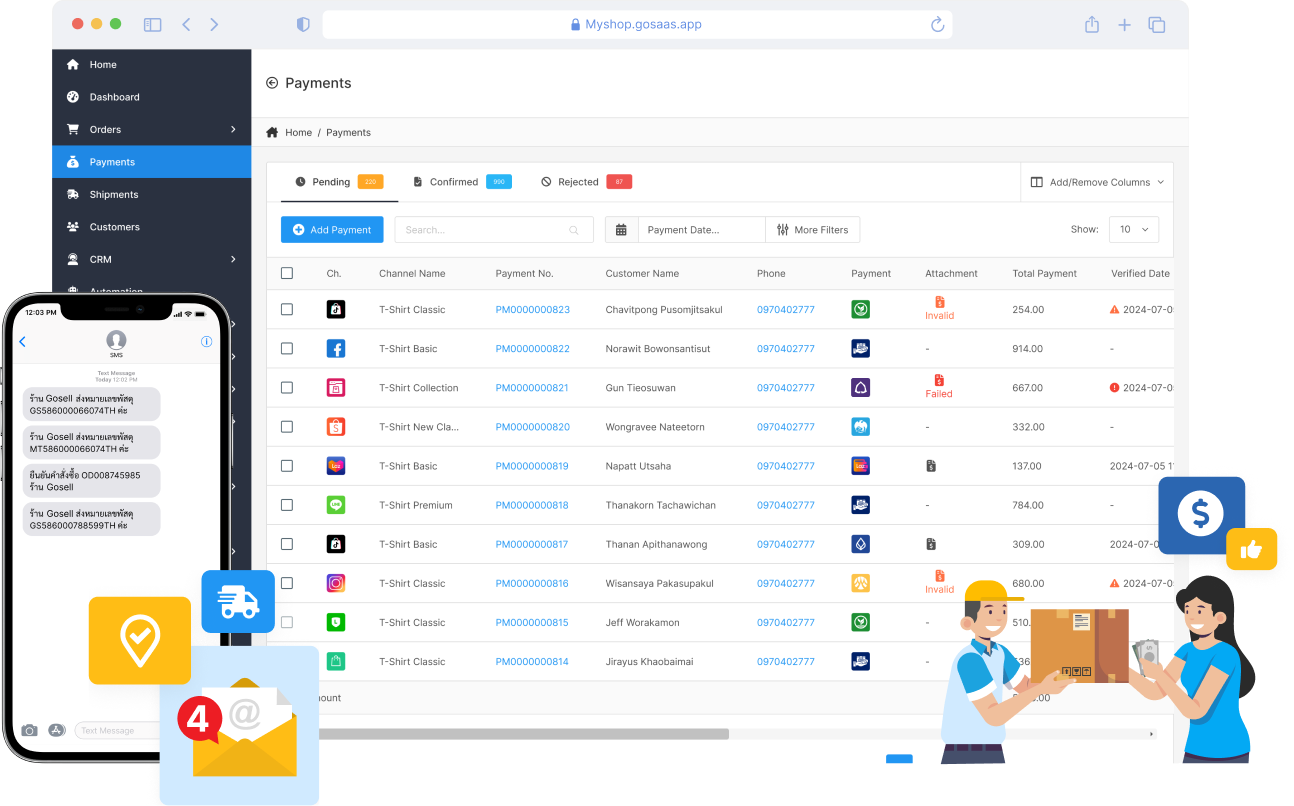Click the browser reload icon
This screenshot has height=806, width=1294.
(937, 25)
